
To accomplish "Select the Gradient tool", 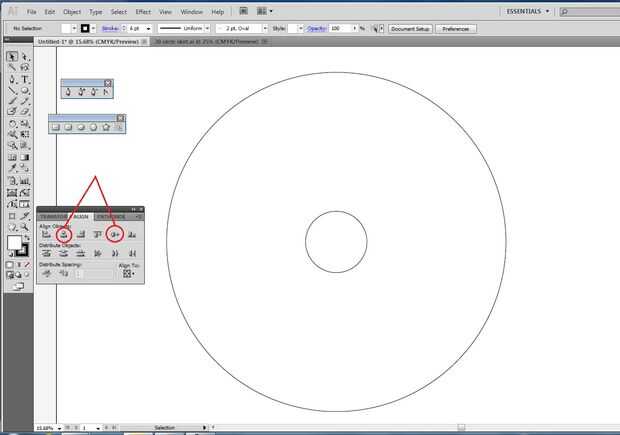I will [x=25, y=157].
